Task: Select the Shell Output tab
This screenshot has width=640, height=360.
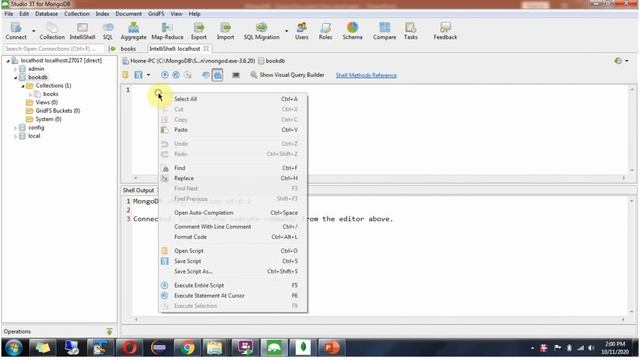Action: click(138, 190)
